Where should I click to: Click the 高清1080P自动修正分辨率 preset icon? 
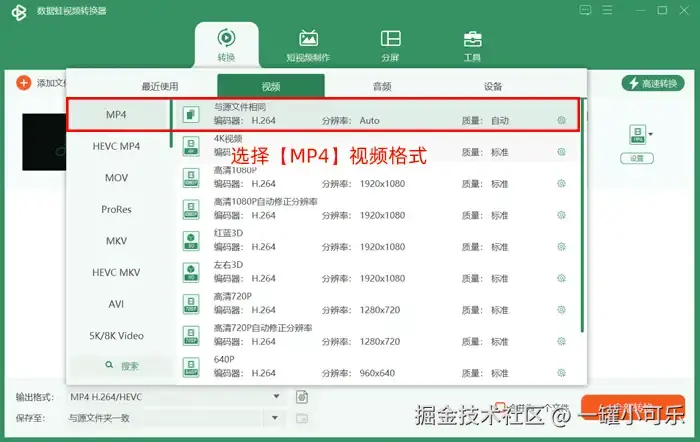pyautogui.click(x=191, y=209)
